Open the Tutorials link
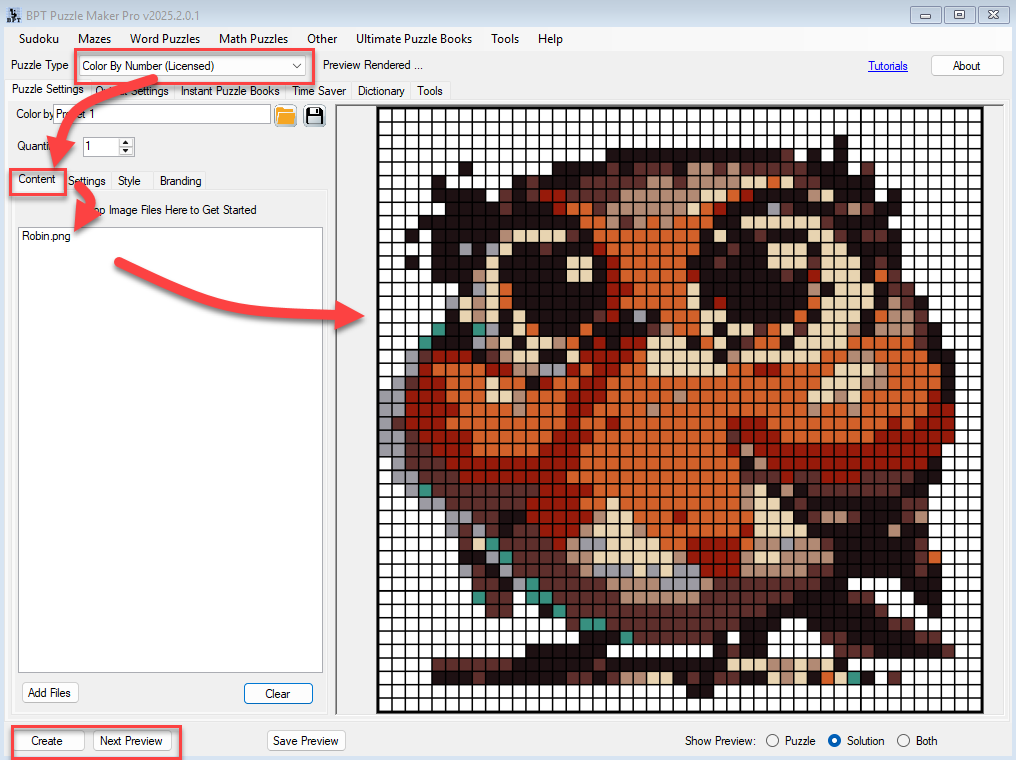Viewport: 1016px width, 760px height. (x=887, y=66)
